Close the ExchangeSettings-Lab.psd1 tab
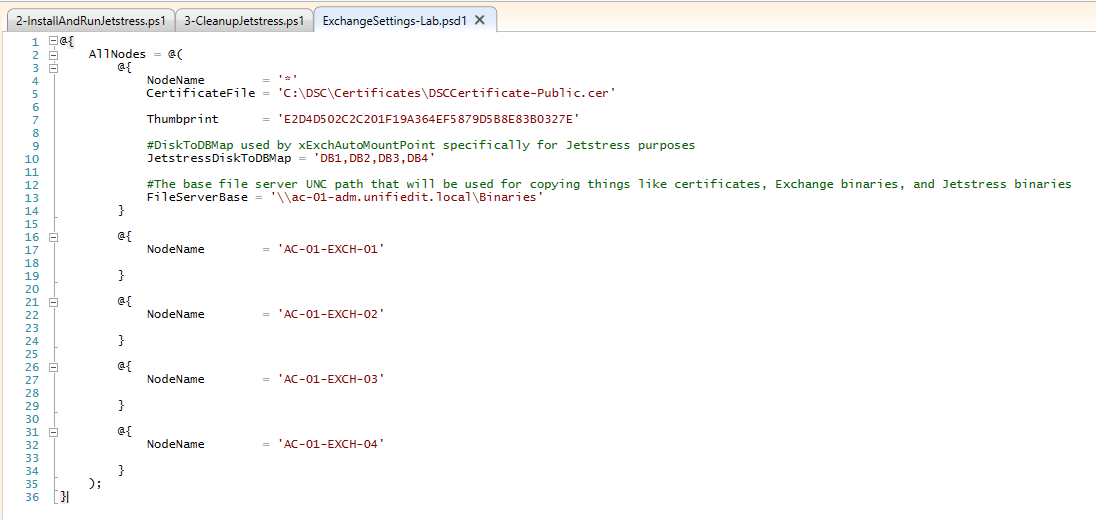1096x520 pixels. pyautogui.click(x=480, y=20)
